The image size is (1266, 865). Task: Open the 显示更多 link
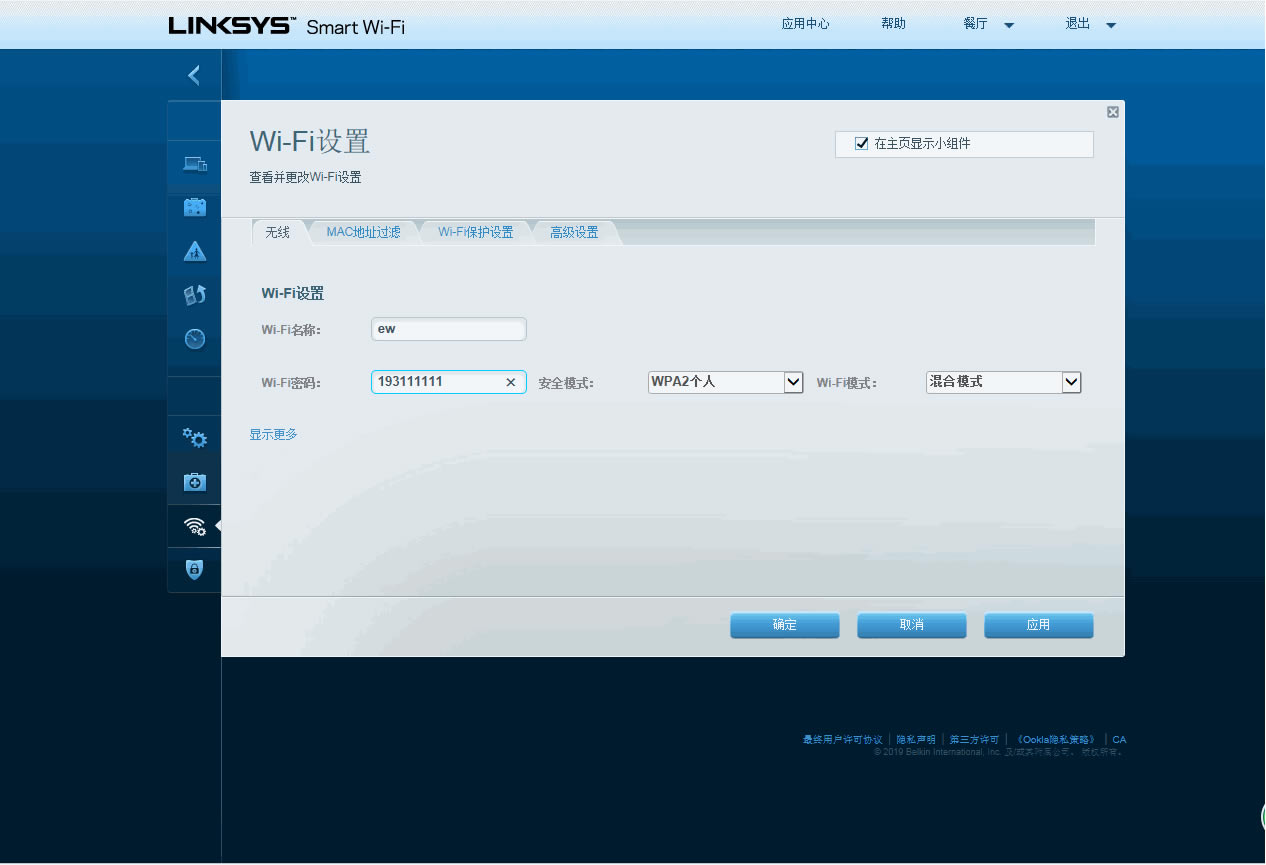pos(273,434)
